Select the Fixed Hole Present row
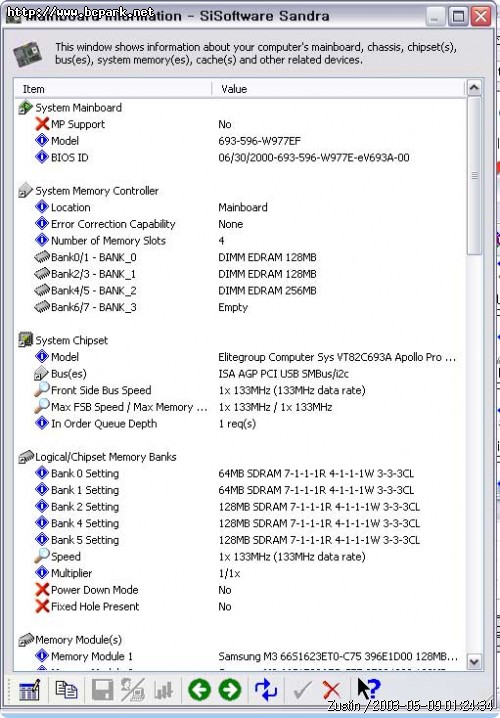Viewport: 500px width, 718px height. [240, 606]
